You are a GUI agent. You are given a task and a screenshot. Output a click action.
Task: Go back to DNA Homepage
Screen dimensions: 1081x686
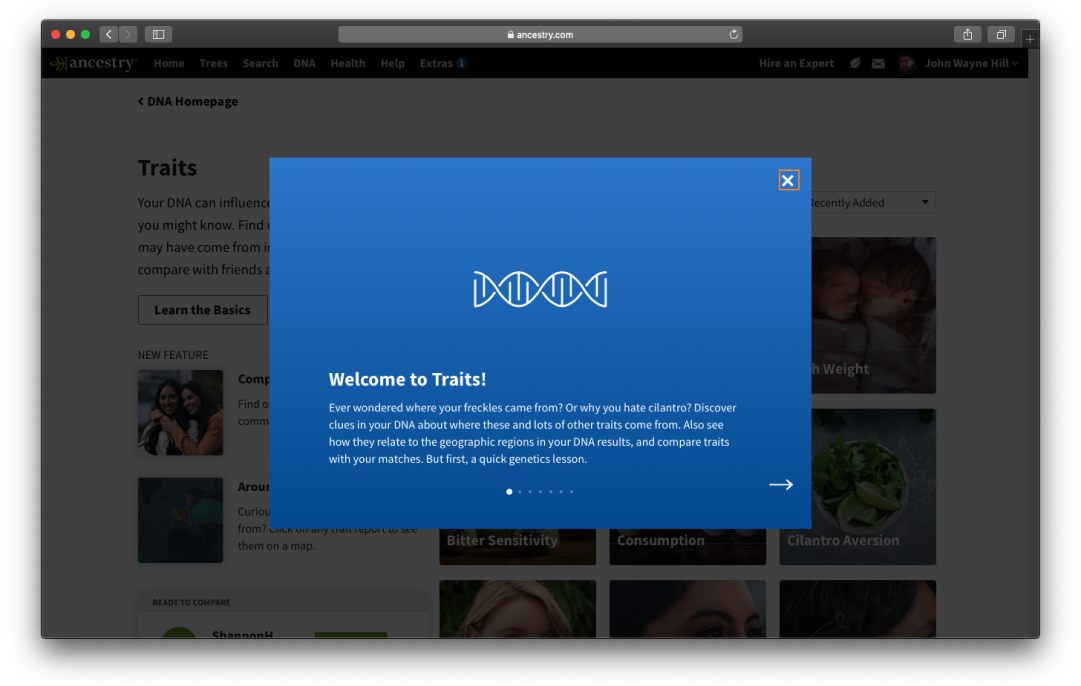pos(188,101)
